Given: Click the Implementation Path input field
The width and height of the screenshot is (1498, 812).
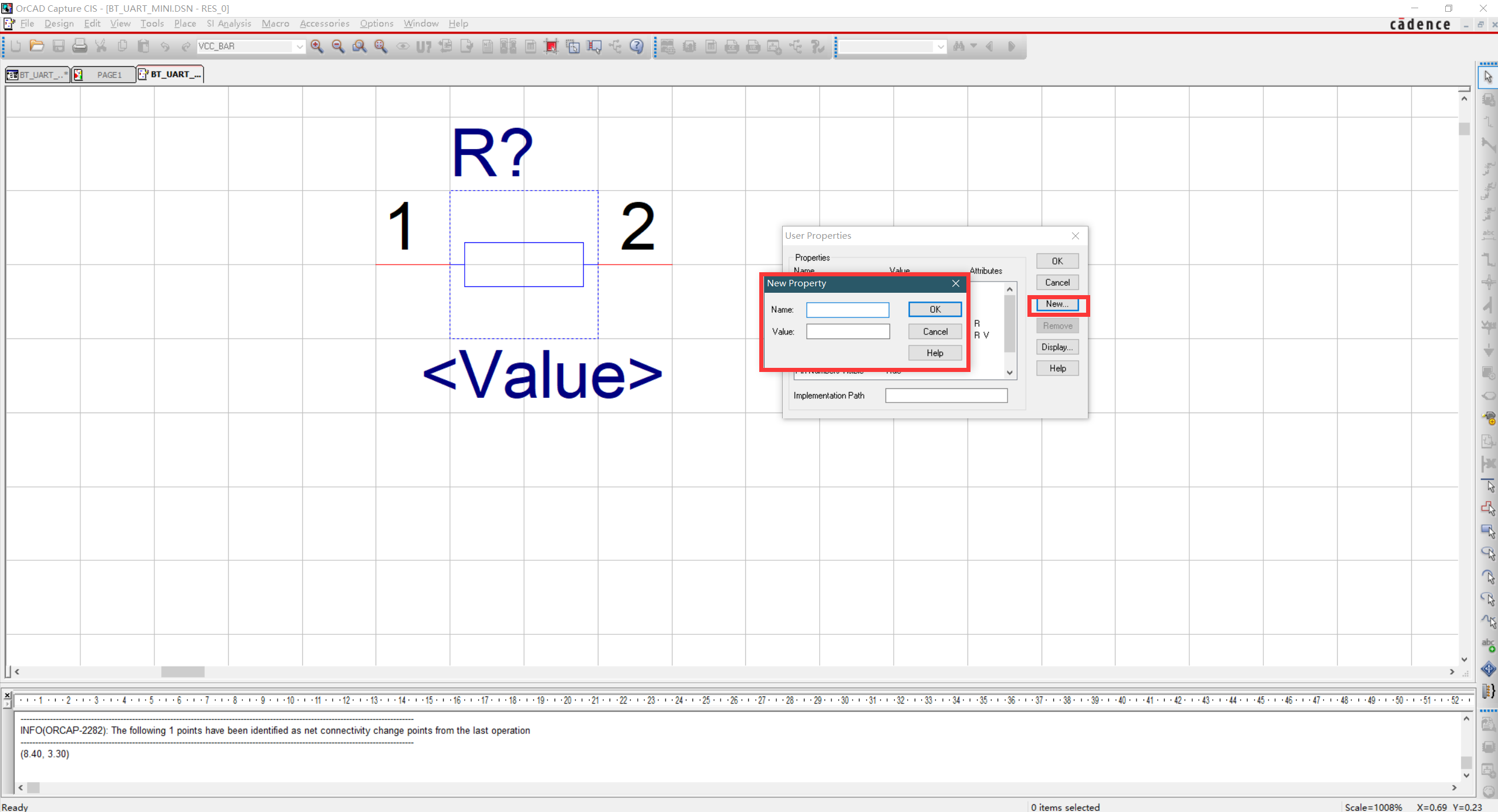Looking at the screenshot, I should [946, 395].
